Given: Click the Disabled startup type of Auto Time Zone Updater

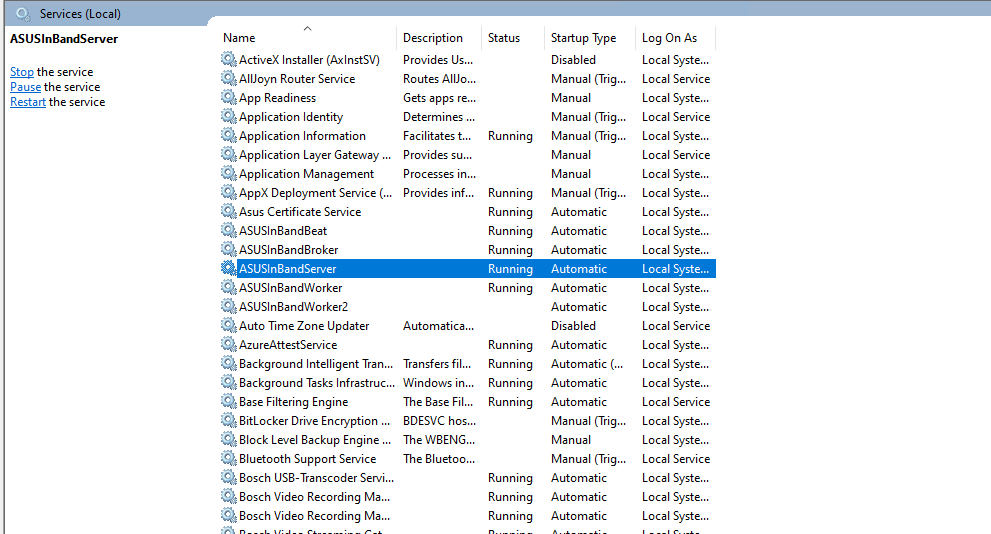Looking at the screenshot, I should tap(573, 326).
